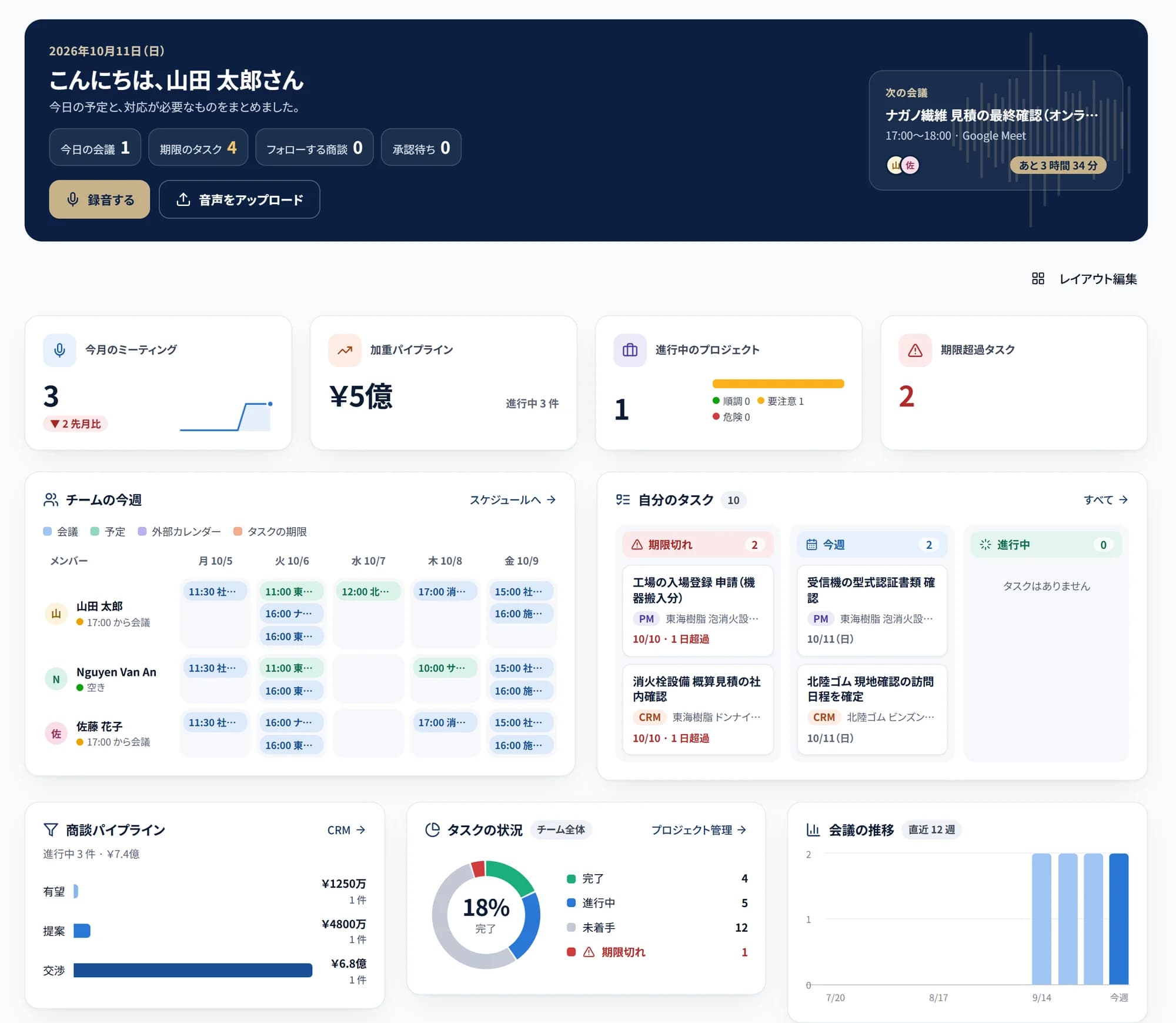Click the 今週 bar in 会議の推移 chart
The image size is (1176, 1023).
[1118, 918]
